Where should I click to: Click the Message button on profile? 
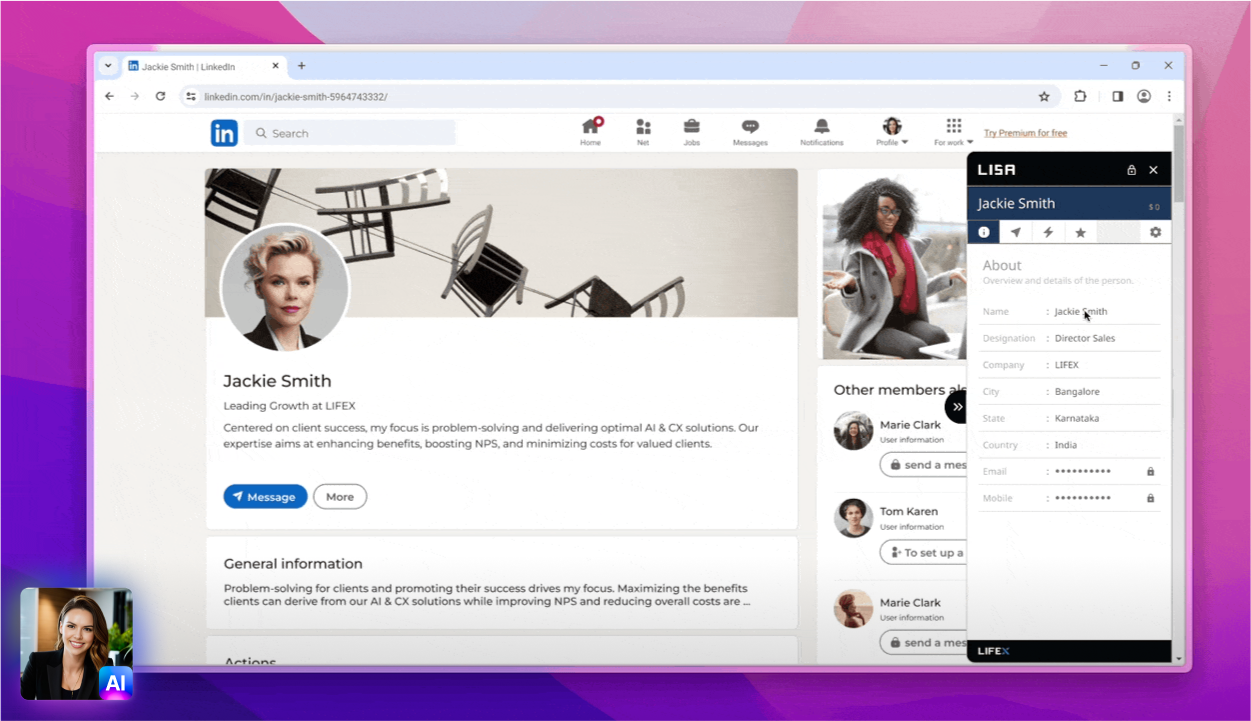[265, 496]
